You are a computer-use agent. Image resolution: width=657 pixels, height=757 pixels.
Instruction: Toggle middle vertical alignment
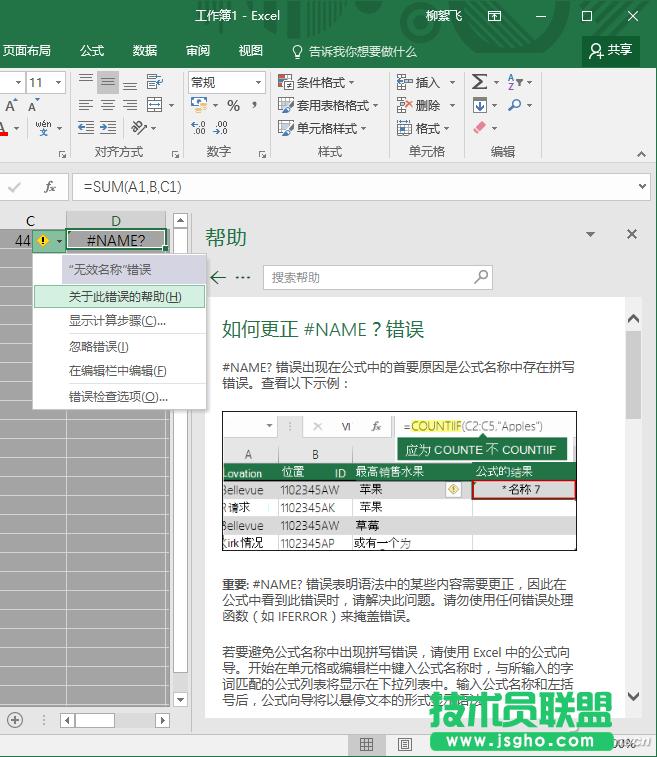pyautogui.click(x=108, y=82)
